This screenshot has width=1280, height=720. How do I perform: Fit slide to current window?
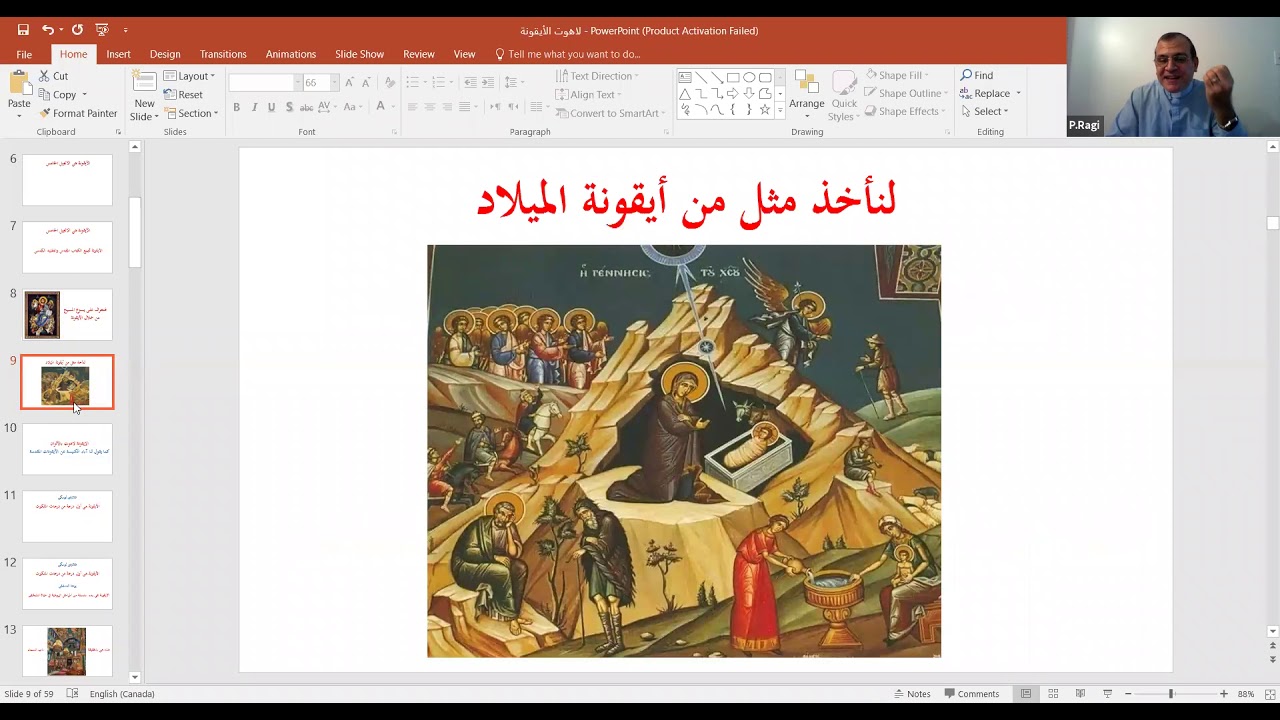coord(1268,694)
